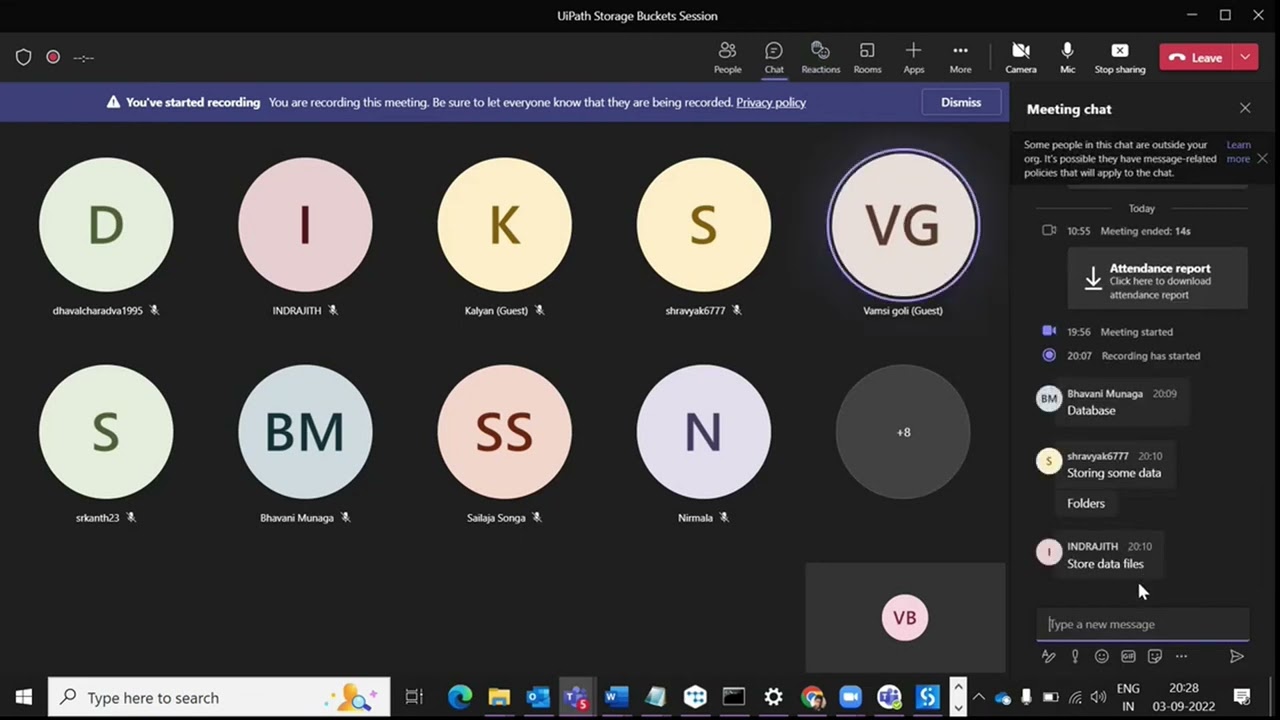Click the 'Meeting started' entry
This screenshot has width=1280, height=720.
1136,332
